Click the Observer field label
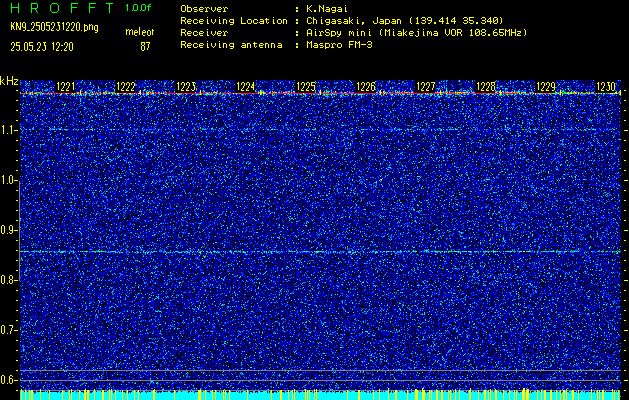The image size is (629, 400). tap(204, 9)
